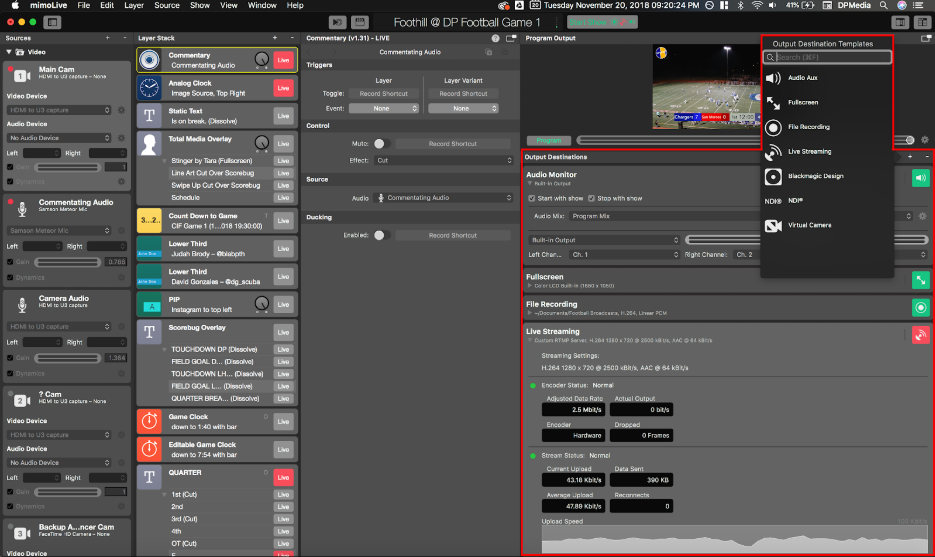The image size is (935, 557).
Task: Select the Game Clock layer icon
Action: [150, 421]
